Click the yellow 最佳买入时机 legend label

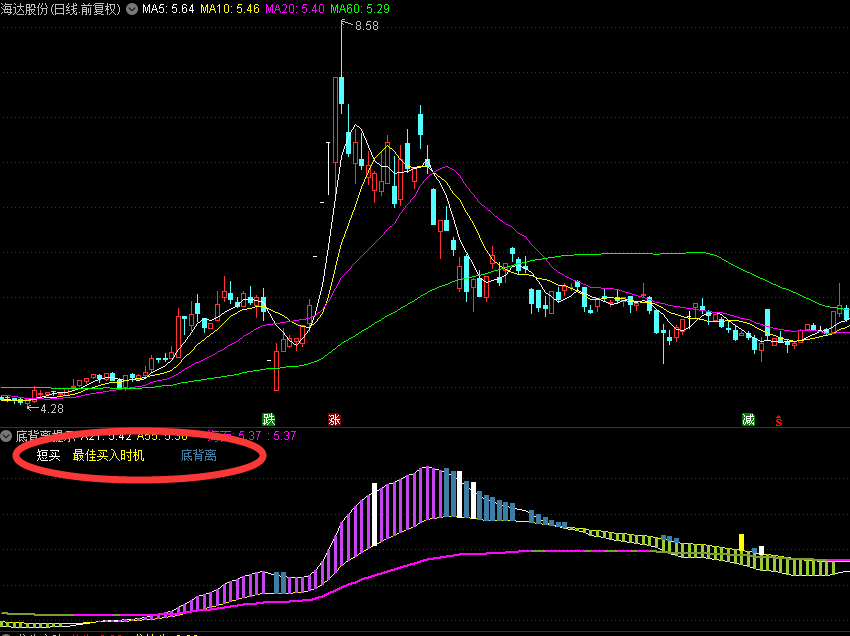pyautogui.click(x=108, y=456)
